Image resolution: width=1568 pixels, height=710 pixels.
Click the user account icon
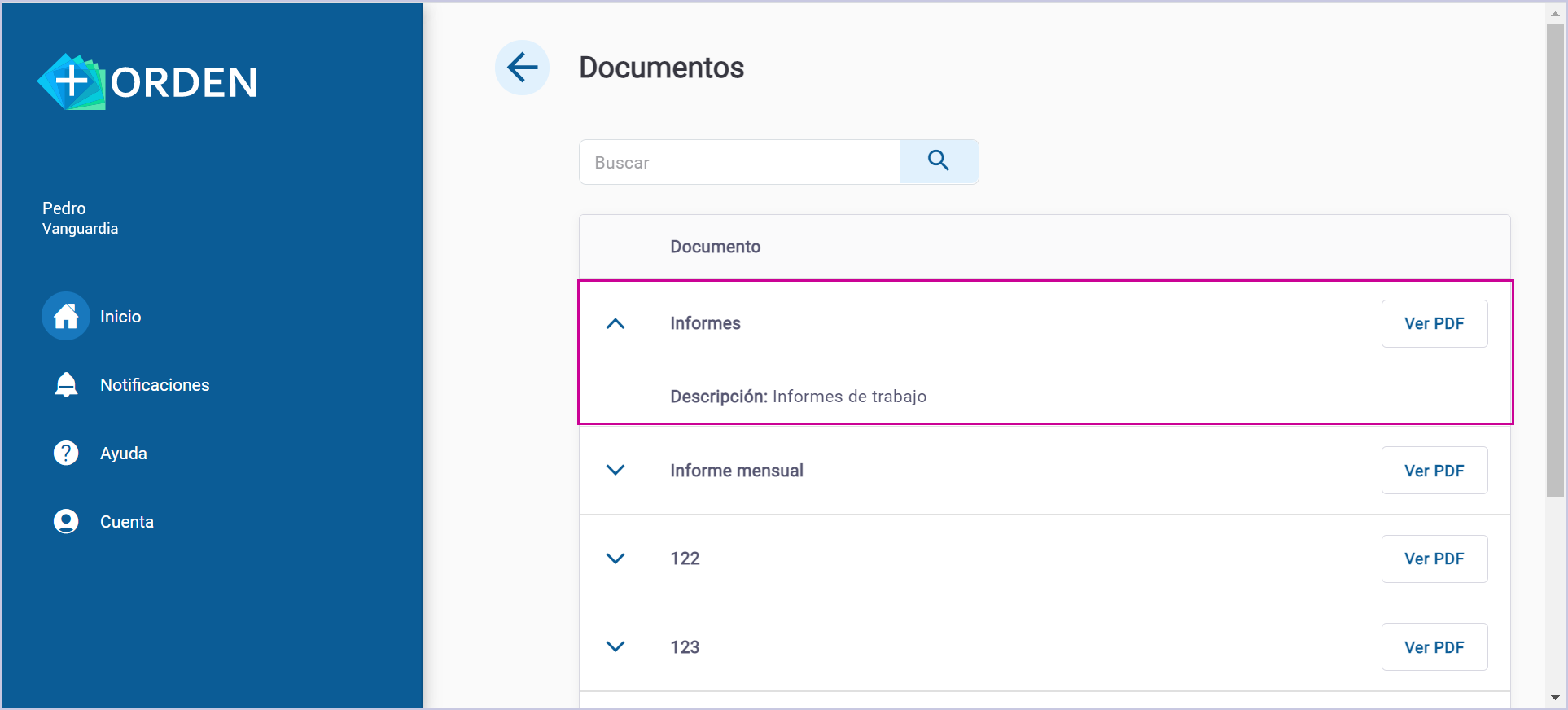[66, 521]
